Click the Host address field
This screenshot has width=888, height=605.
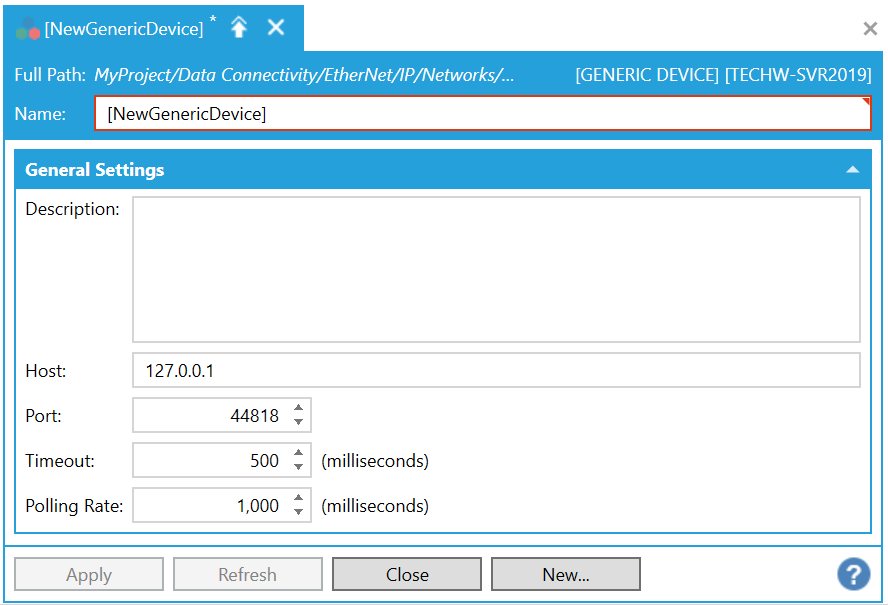coord(495,370)
